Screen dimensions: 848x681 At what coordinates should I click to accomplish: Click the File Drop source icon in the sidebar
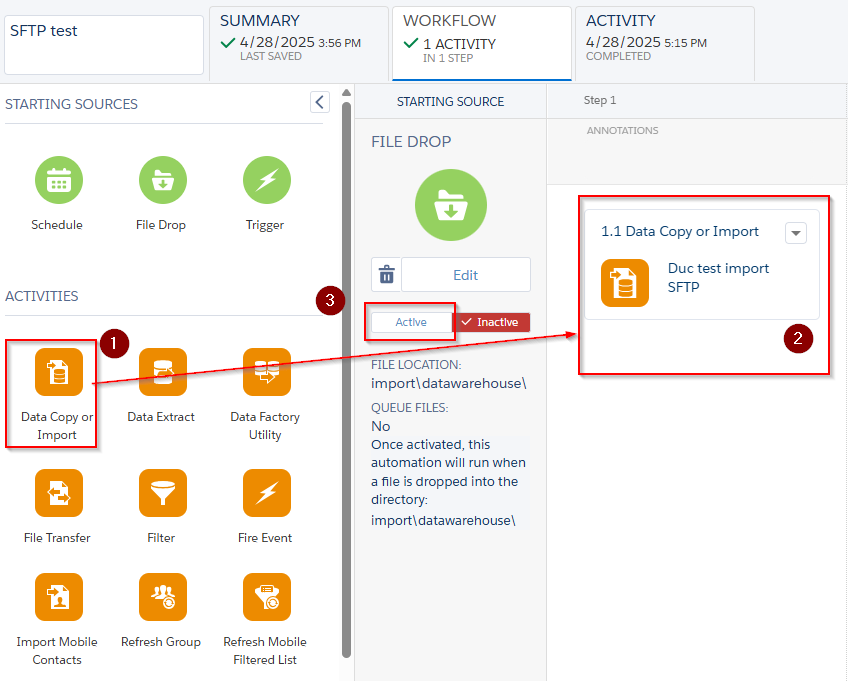point(162,181)
